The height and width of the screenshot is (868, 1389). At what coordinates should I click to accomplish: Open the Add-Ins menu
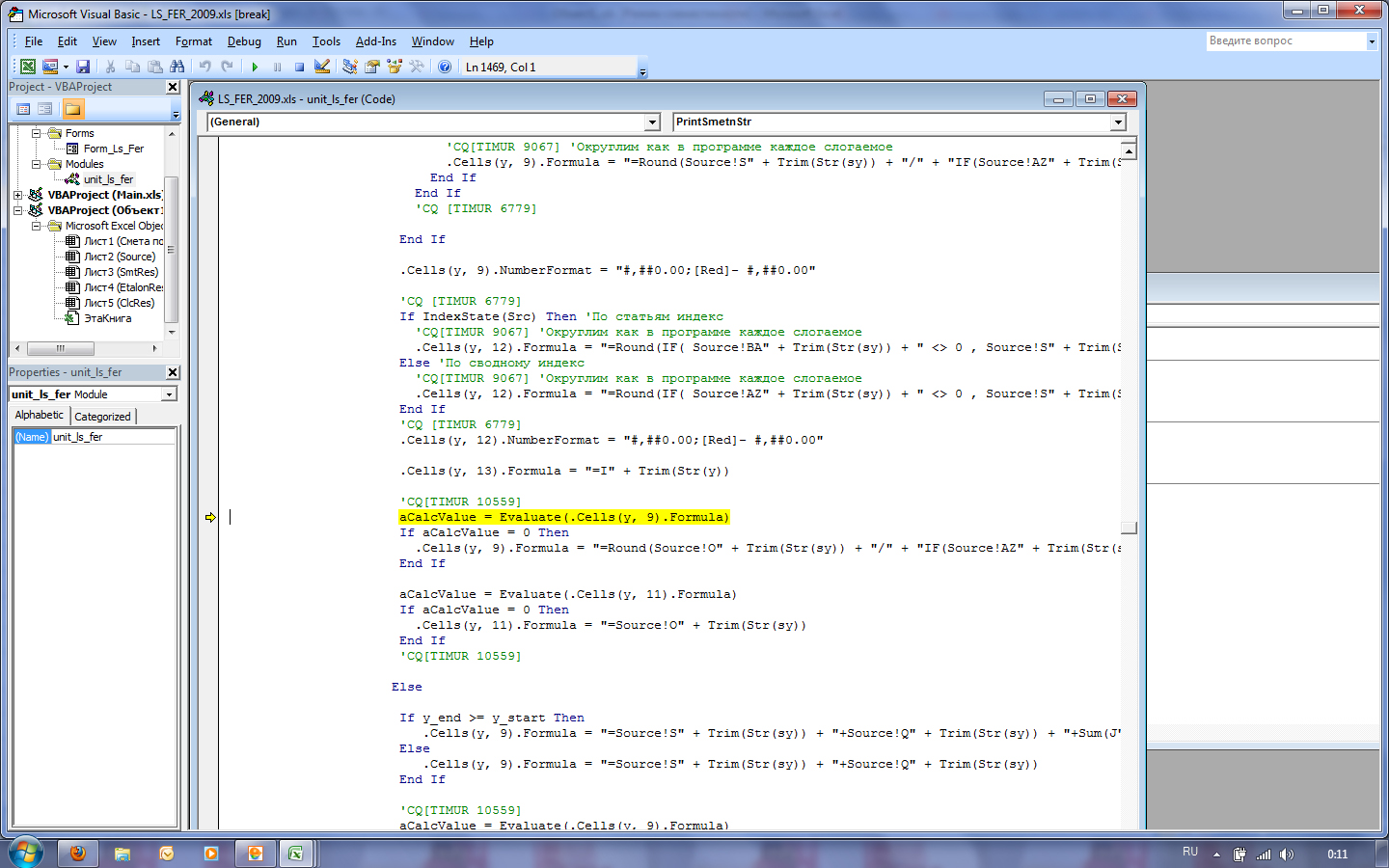click(376, 41)
